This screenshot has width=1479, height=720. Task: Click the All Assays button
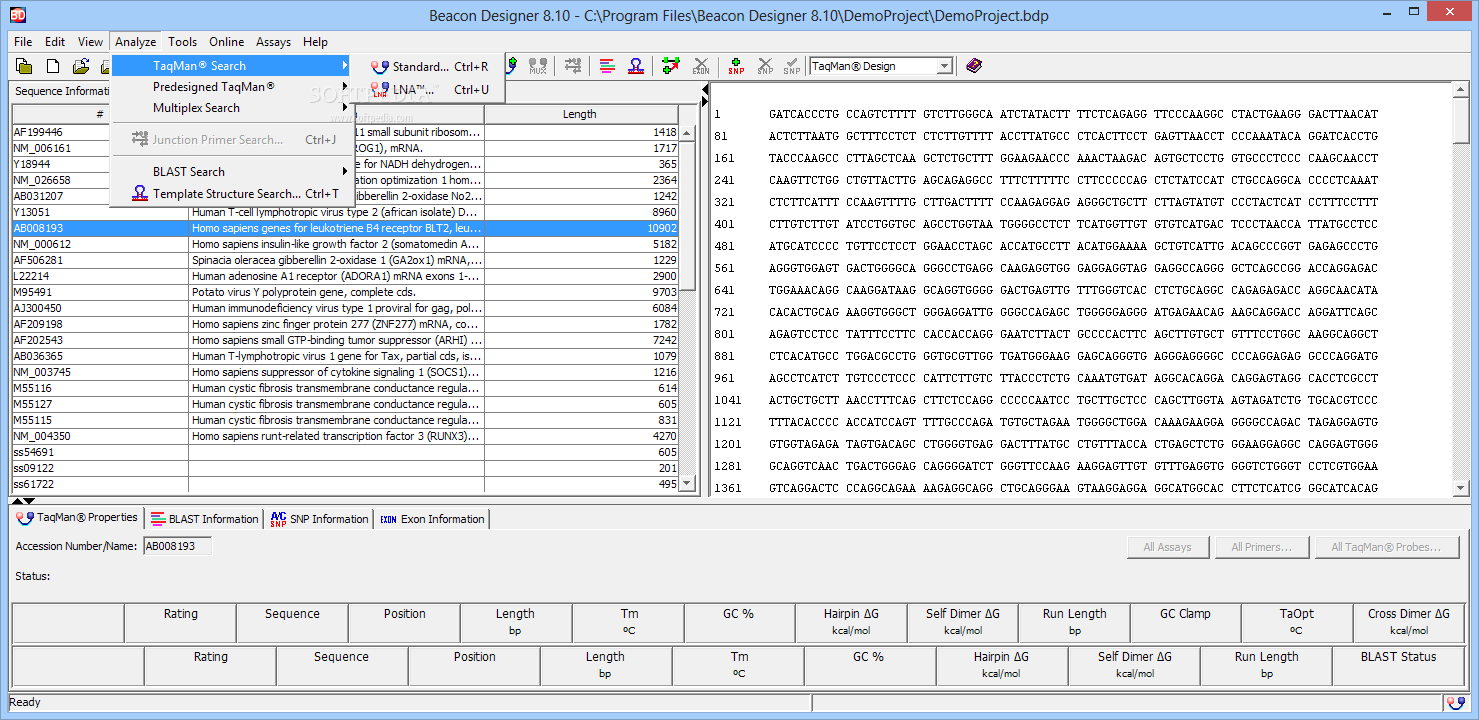tap(1168, 547)
